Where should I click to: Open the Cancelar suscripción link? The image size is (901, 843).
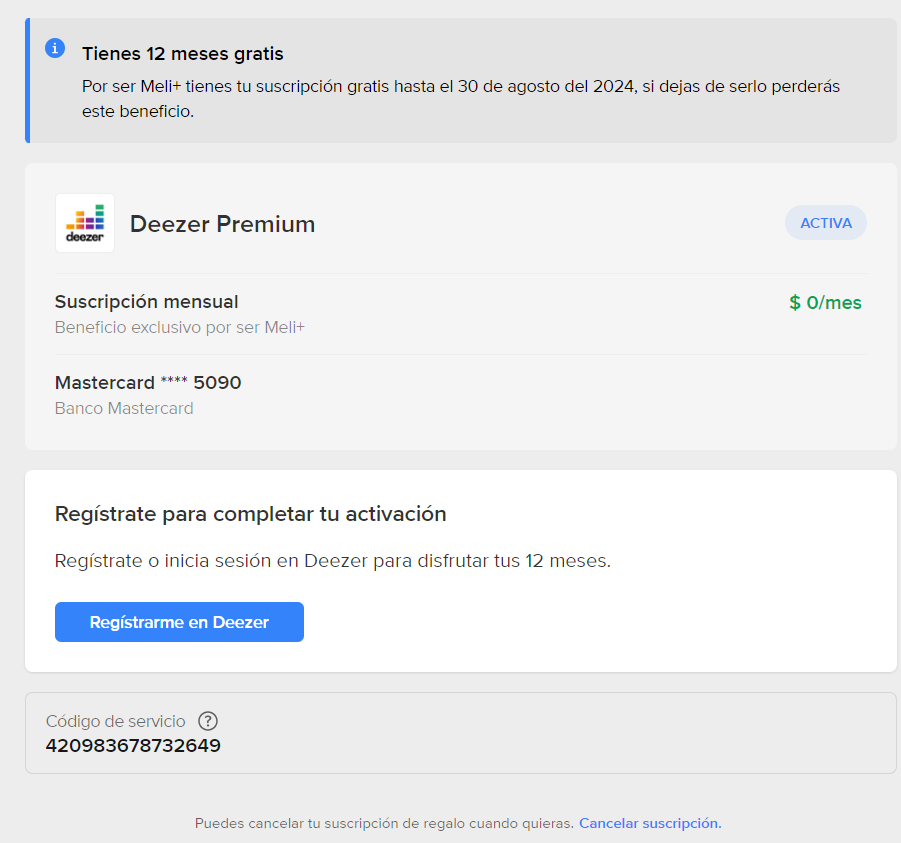(x=650, y=823)
